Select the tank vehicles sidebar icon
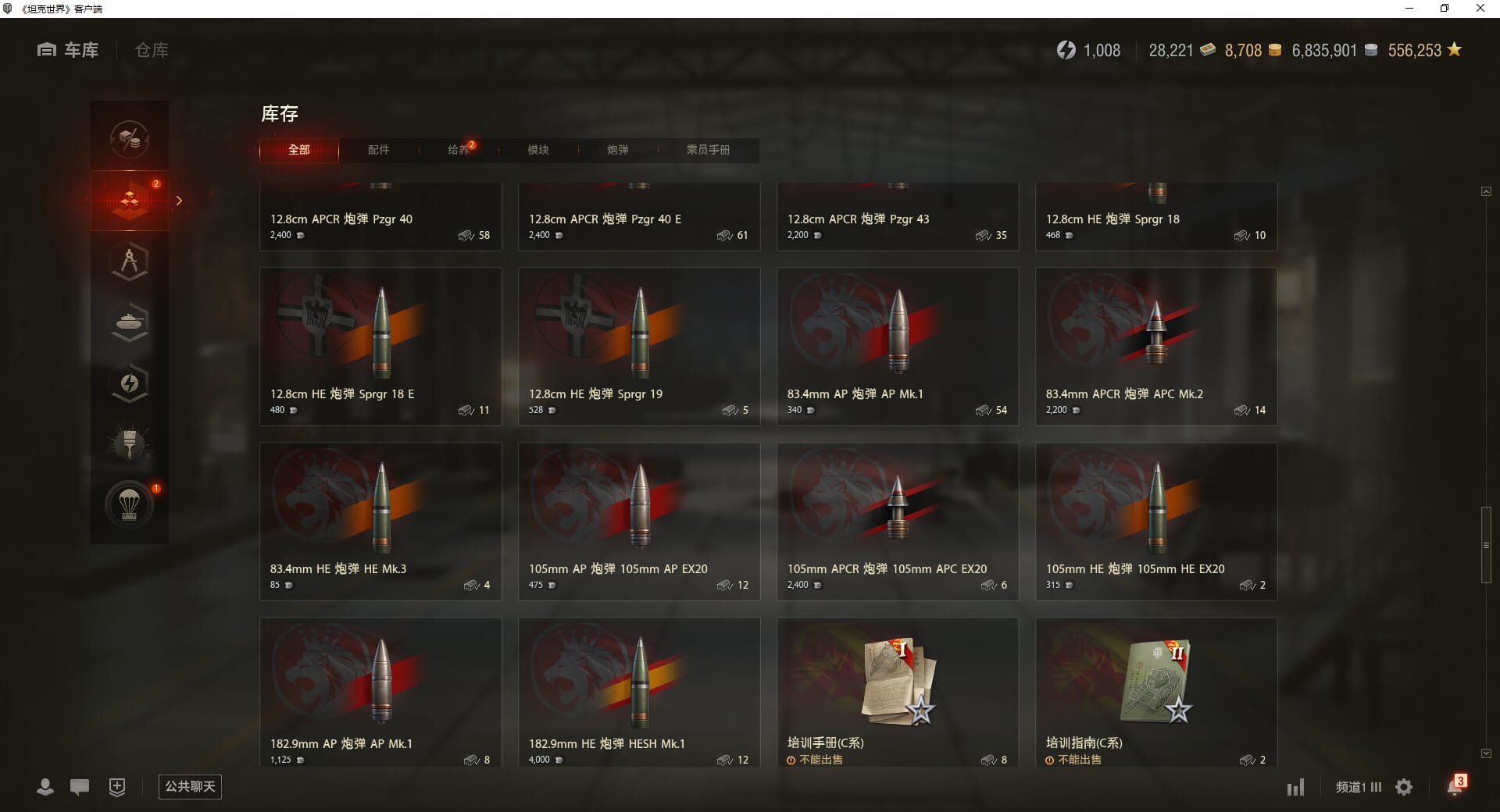 [x=130, y=322]
